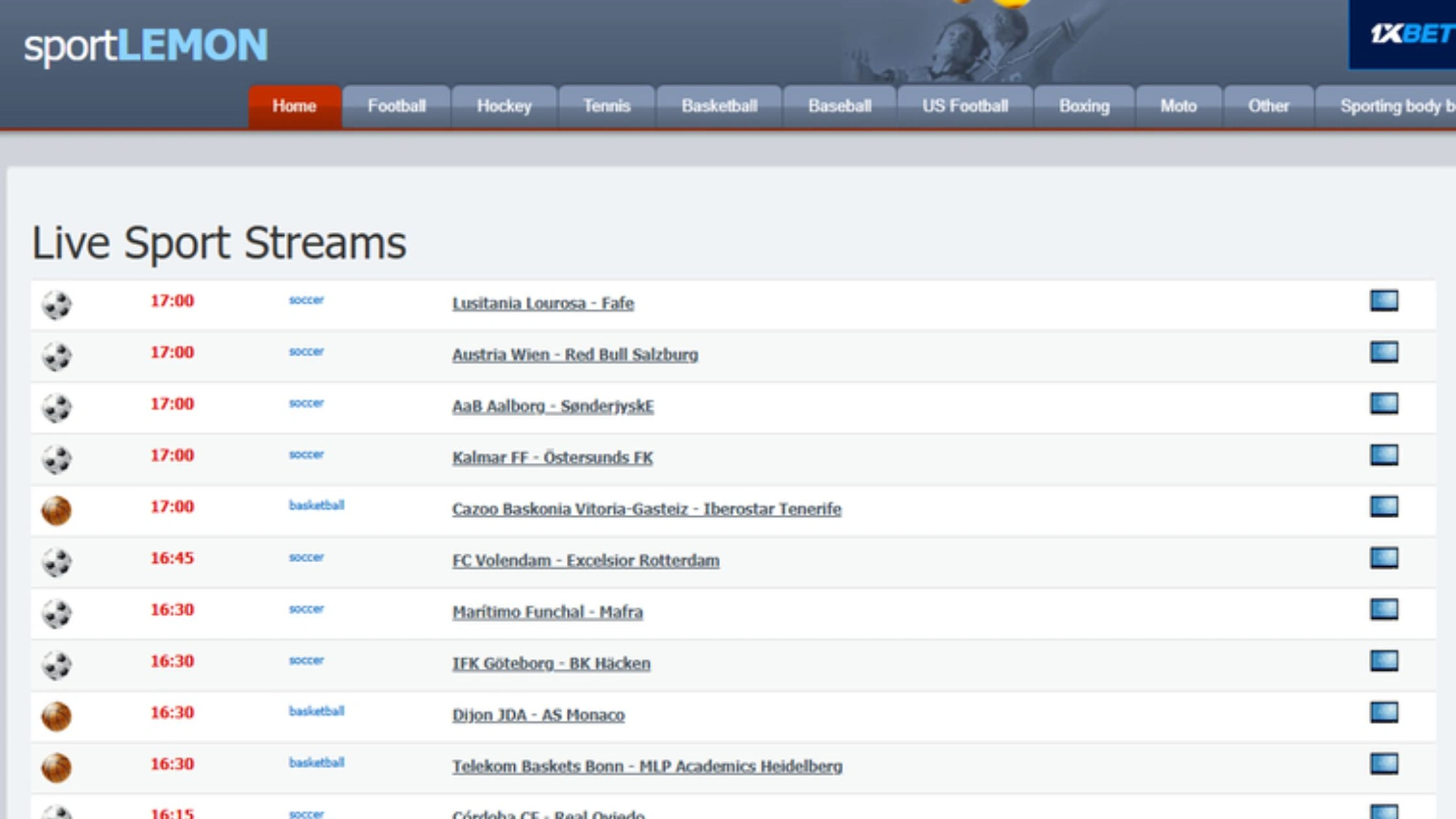Image resolution: width=1456 pixels, height=819 pixels.
Task: Switch to the Football tab
Action: pyautogui.click(x=396, y=107)
